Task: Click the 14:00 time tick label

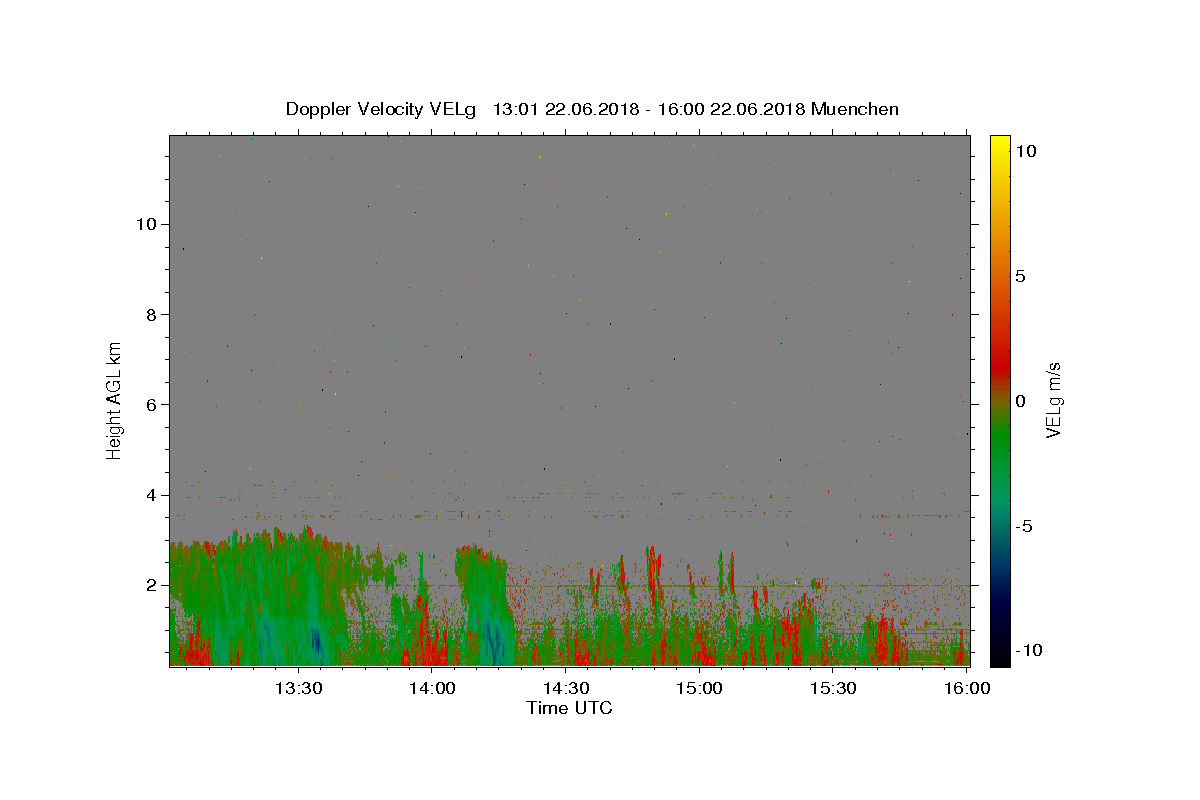Action: tap(432, 688)
